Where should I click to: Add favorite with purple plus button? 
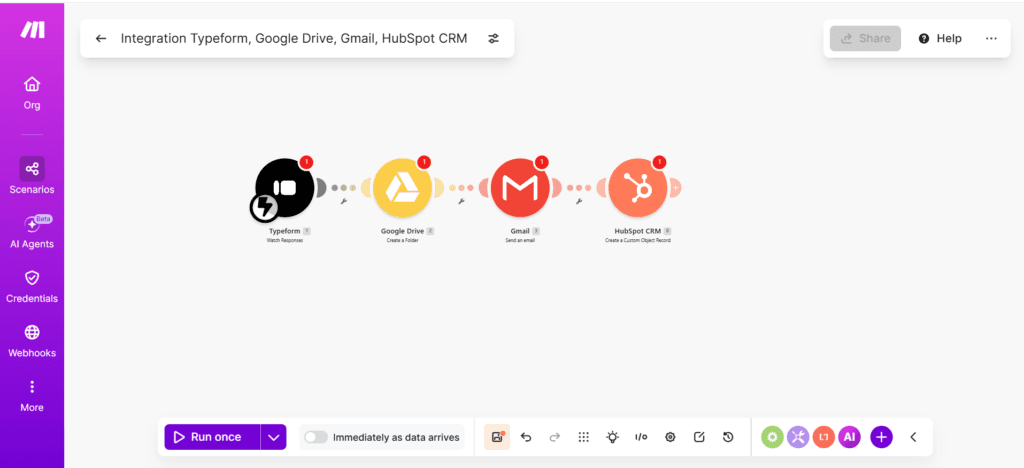click(x=882, y=437)
